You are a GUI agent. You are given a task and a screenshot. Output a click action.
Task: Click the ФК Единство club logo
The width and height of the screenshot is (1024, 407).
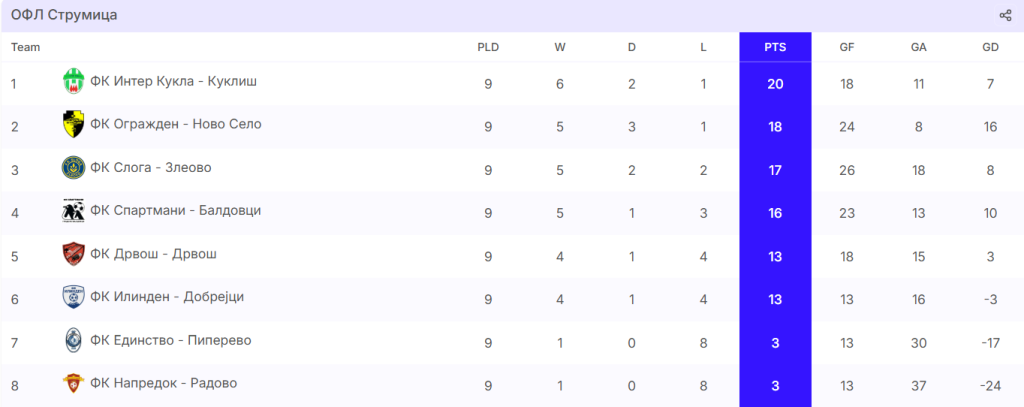(x=73, y=340)
